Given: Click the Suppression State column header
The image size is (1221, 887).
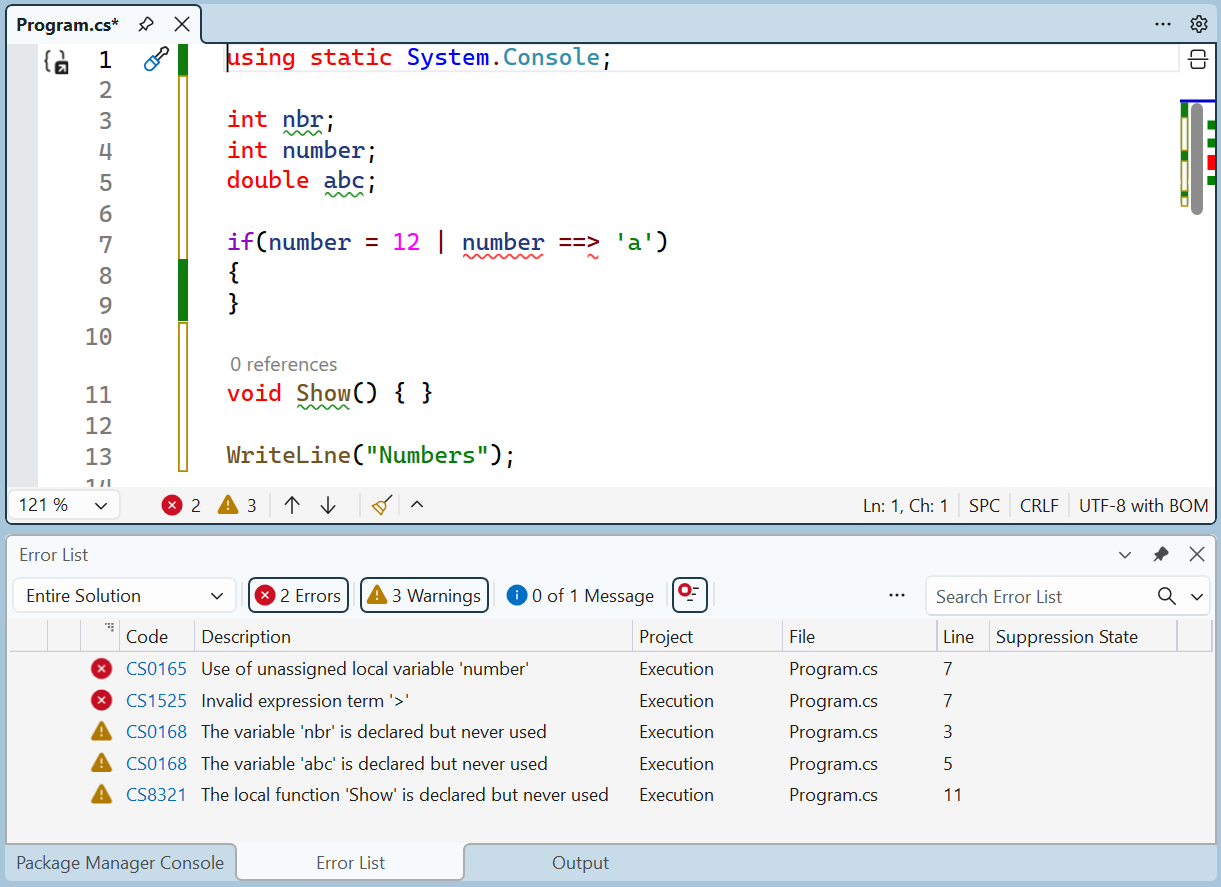Looking at the screenshot, I should [1083, 636].
